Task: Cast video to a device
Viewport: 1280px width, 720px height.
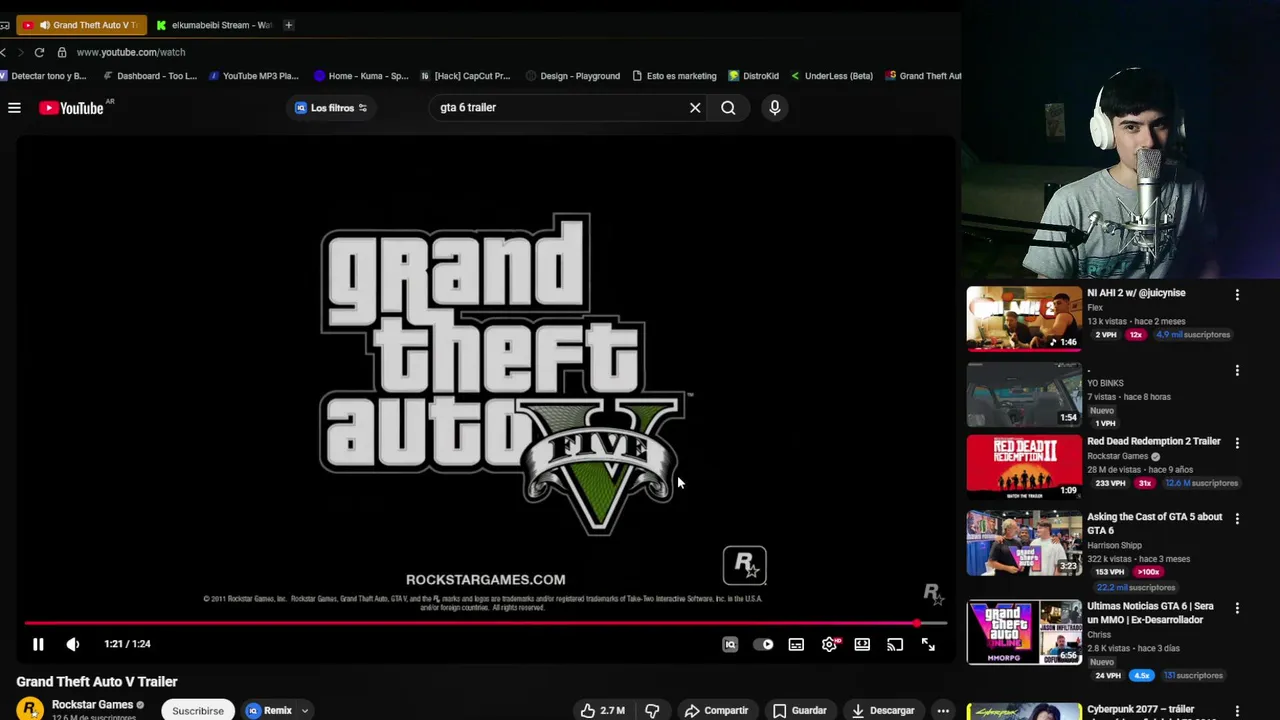Action: pyautogui.click(x=895, y=645)
